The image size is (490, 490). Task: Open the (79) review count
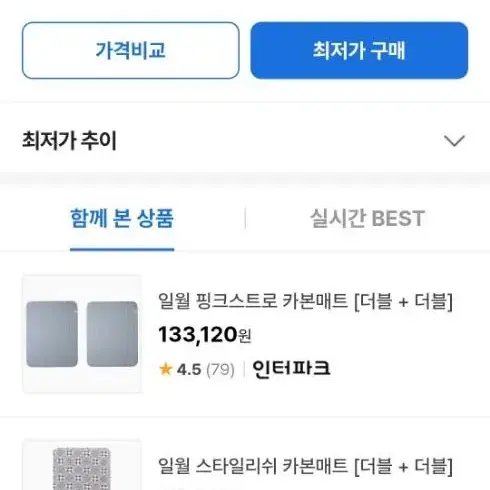tap(220, 370)
